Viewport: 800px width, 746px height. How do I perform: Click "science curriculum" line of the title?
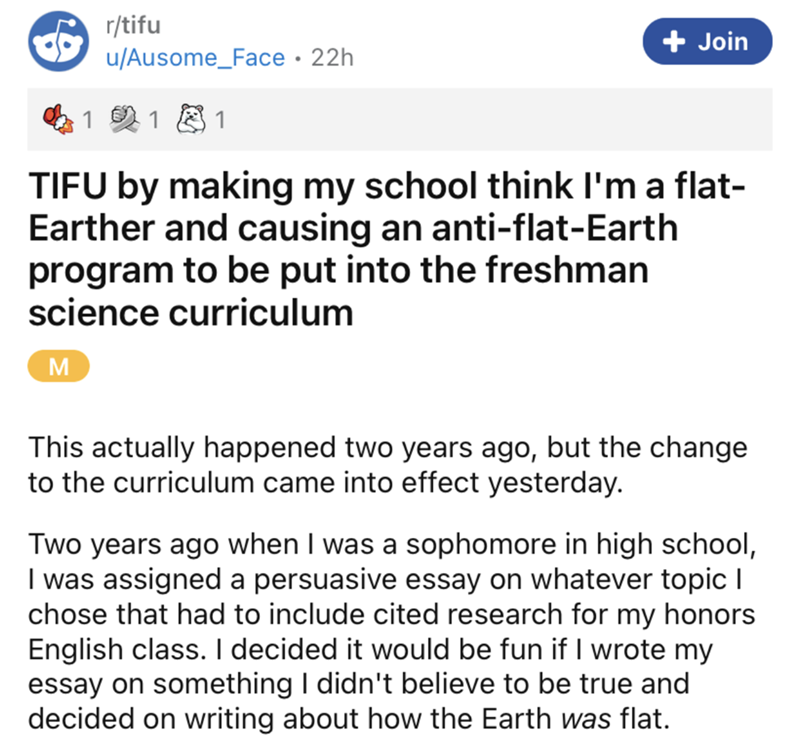tap(191, 313)
